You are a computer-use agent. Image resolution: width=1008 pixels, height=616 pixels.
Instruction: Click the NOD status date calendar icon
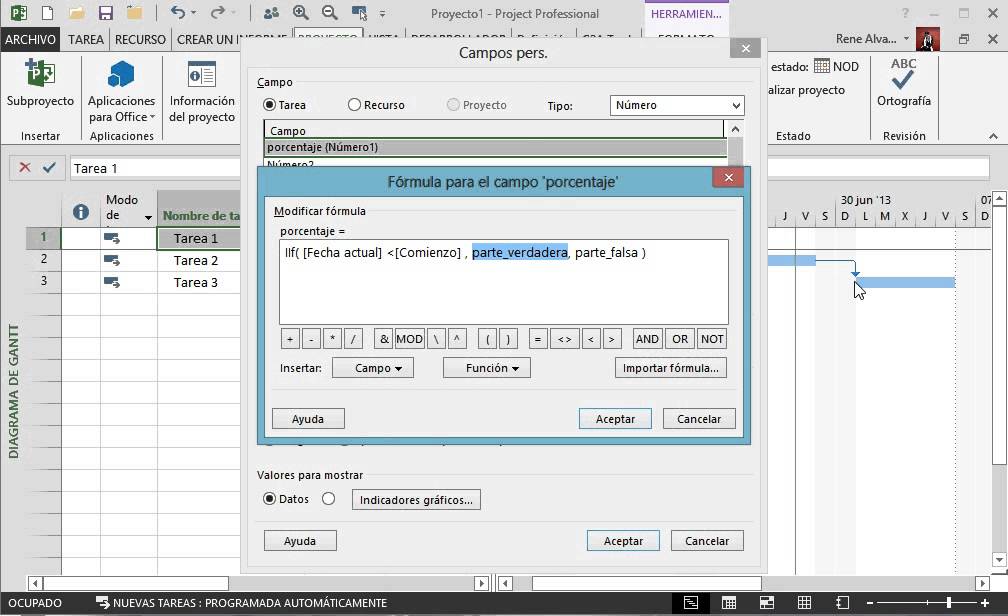point(821,66)
